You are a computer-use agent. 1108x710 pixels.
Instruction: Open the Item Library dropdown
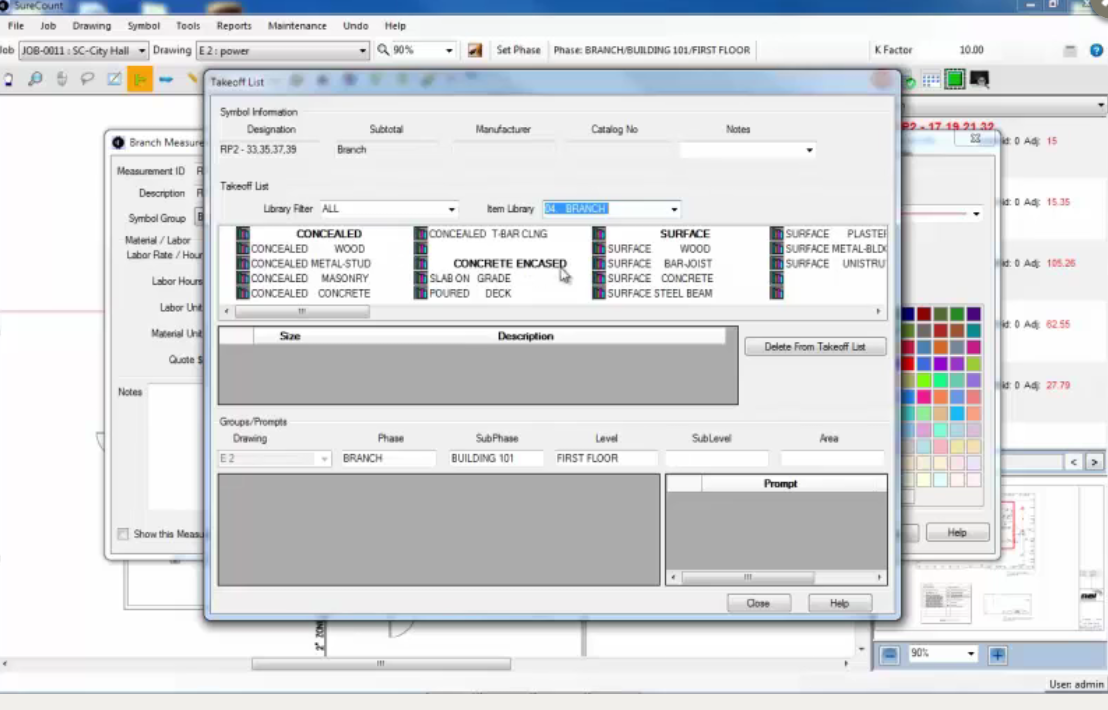pyautogui.click(x=674, y=210)
